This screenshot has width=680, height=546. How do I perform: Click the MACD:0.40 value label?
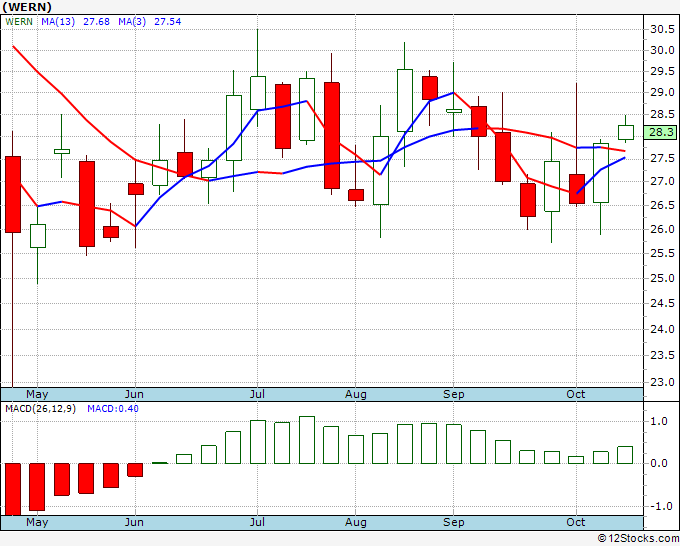113,409
